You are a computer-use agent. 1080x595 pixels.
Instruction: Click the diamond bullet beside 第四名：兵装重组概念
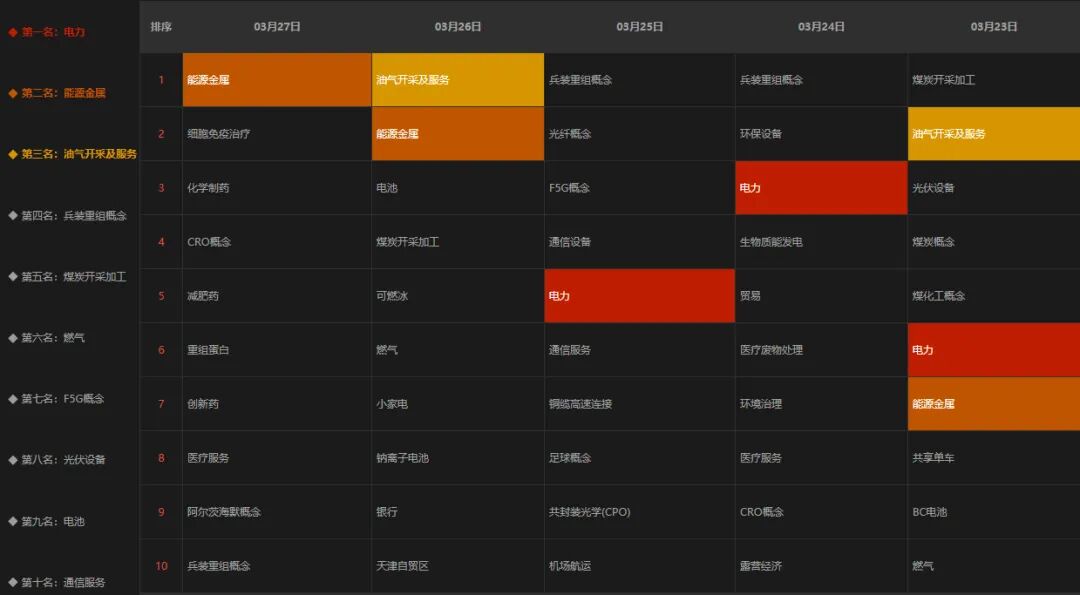click(13, 215)
